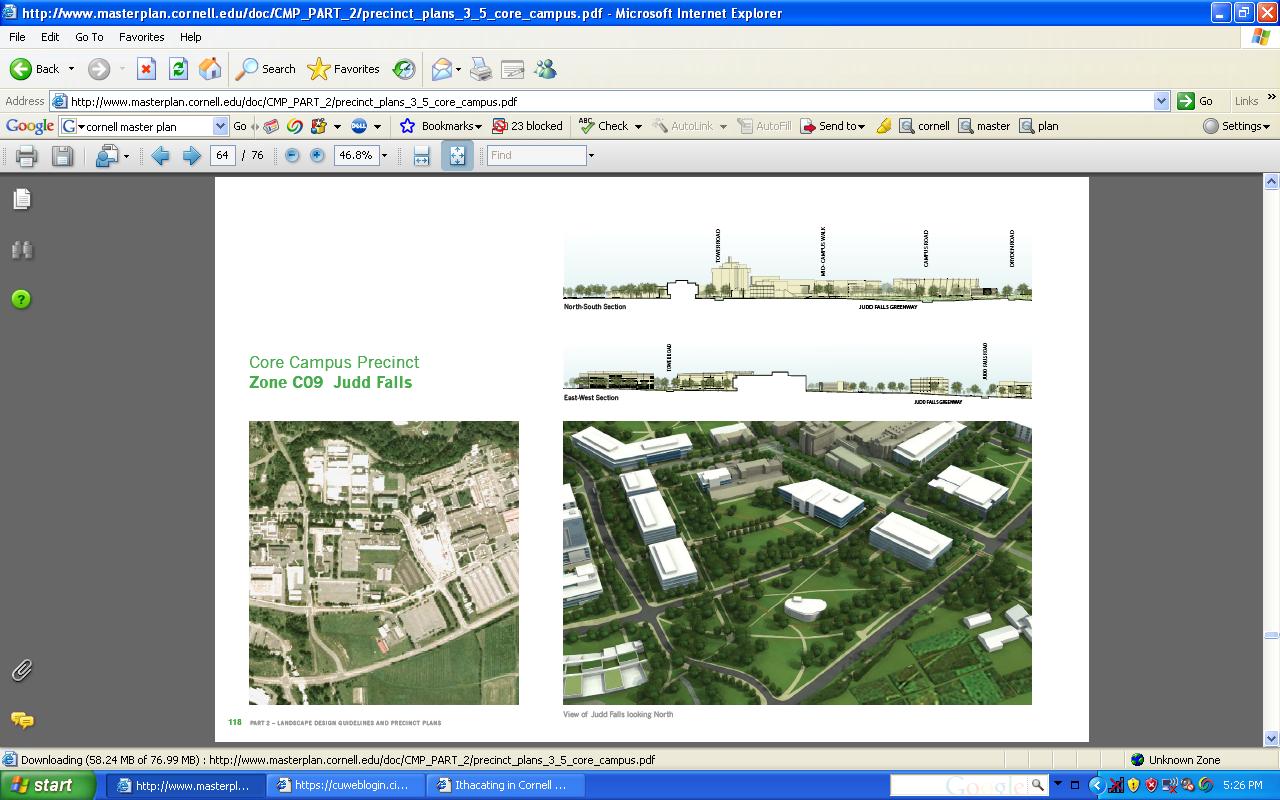Click the PDF page number field
Viewport: 1280px width, 800px height.
pyautogui.click(x=222, y=156)
